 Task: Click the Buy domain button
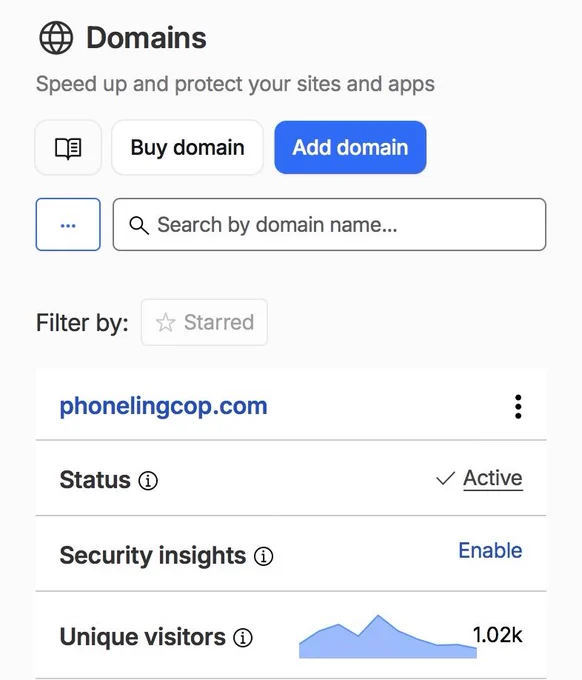click(x=187, y=147)
